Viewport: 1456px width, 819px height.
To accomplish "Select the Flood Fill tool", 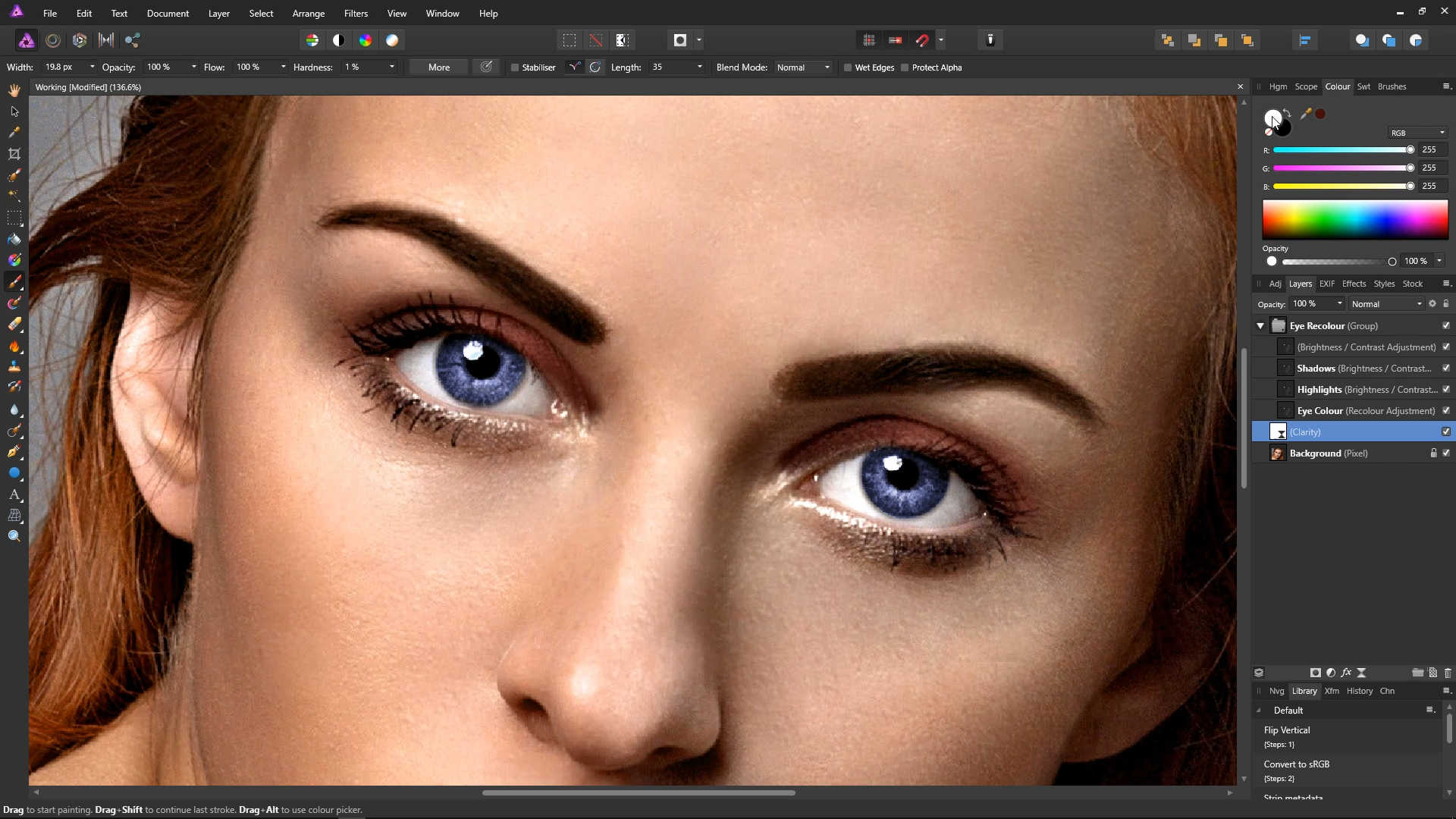I will (14, 239).
